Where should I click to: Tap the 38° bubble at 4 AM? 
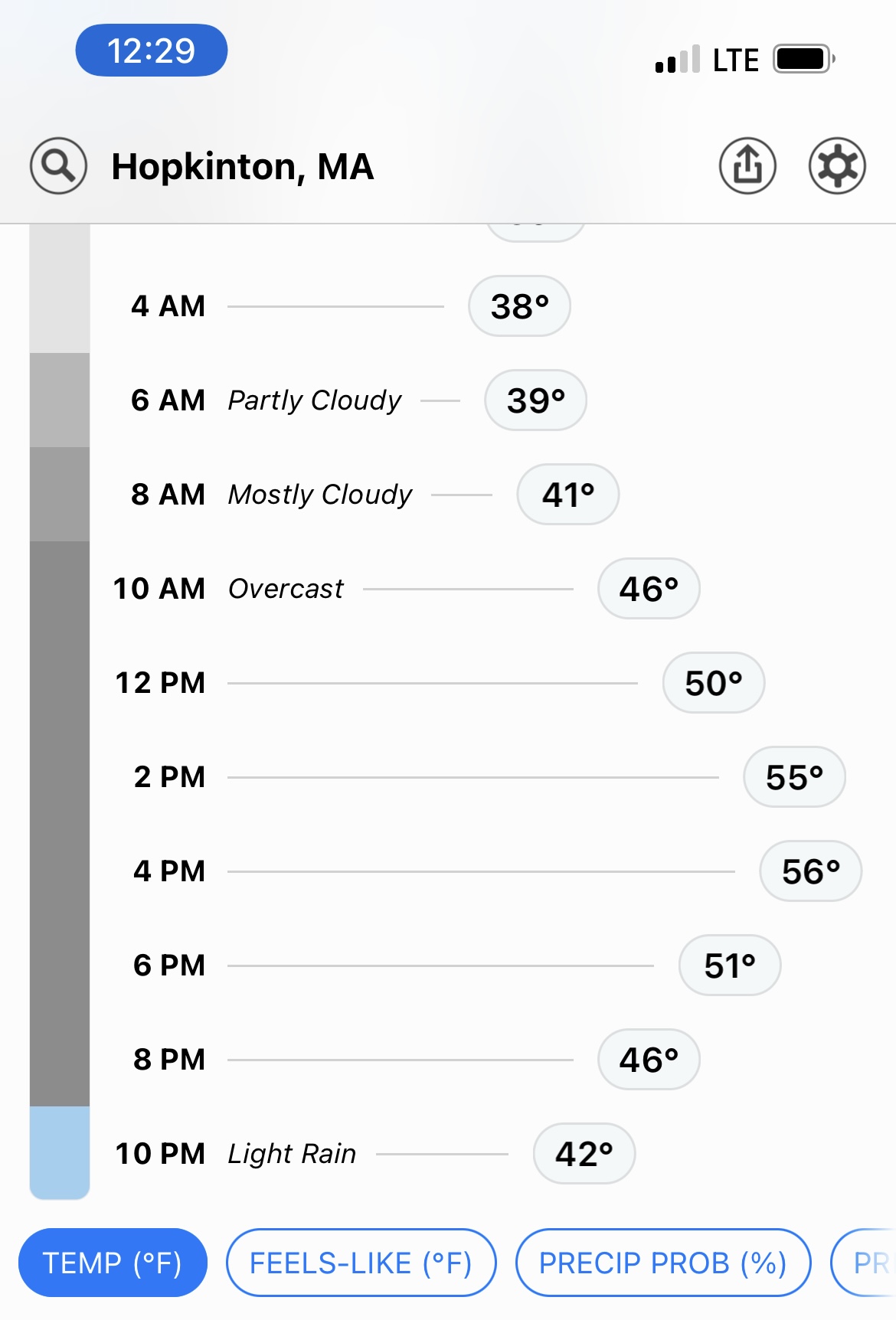tap(519, 306)
